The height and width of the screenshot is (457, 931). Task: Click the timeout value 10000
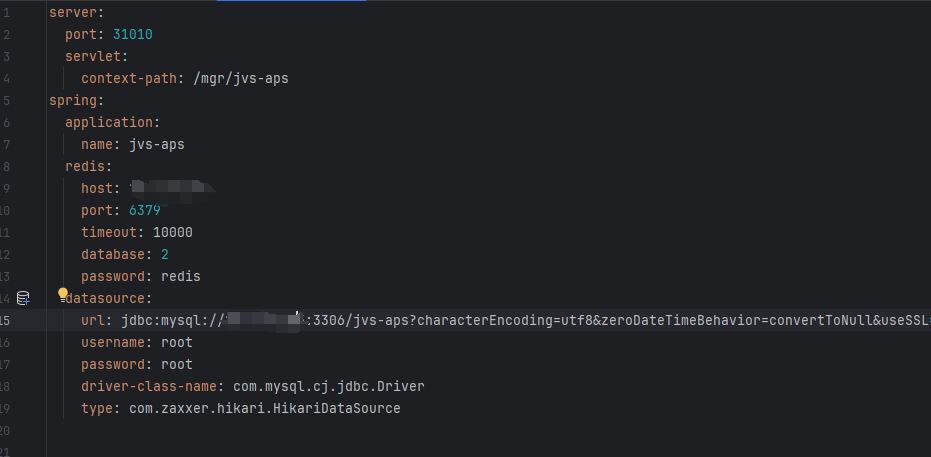click(172, 232)
